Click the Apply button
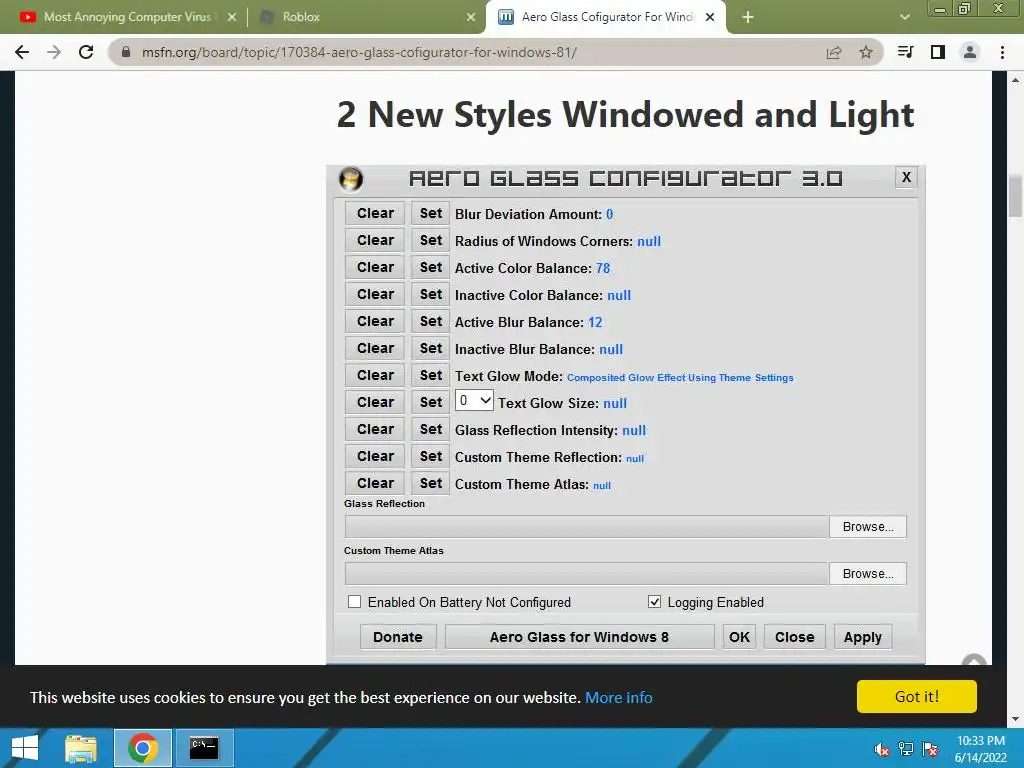The height and width of the screenshot is (768, 1024). [x=863, y=637]
